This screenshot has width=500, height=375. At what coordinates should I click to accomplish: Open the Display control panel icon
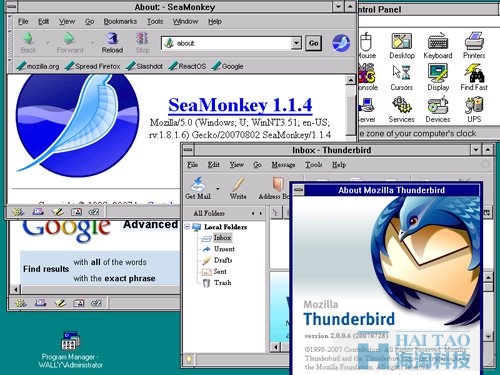(438, 77)
